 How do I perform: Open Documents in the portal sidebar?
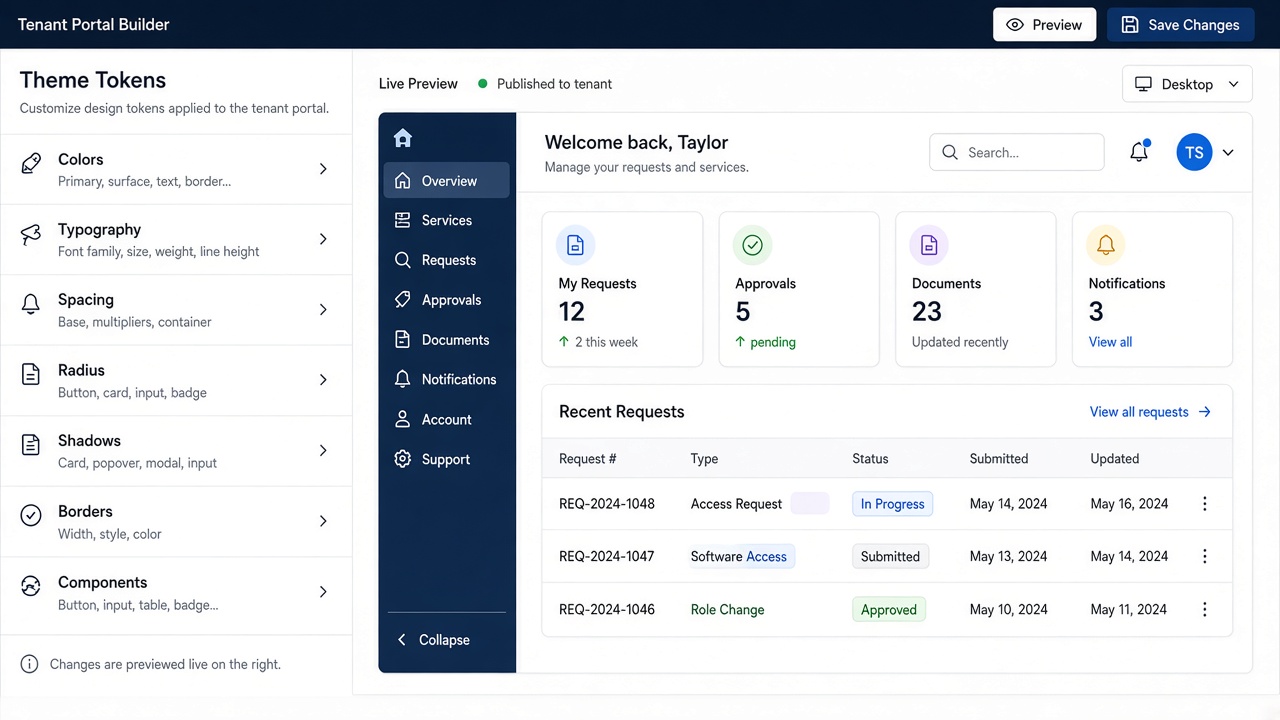pos(446,340)
